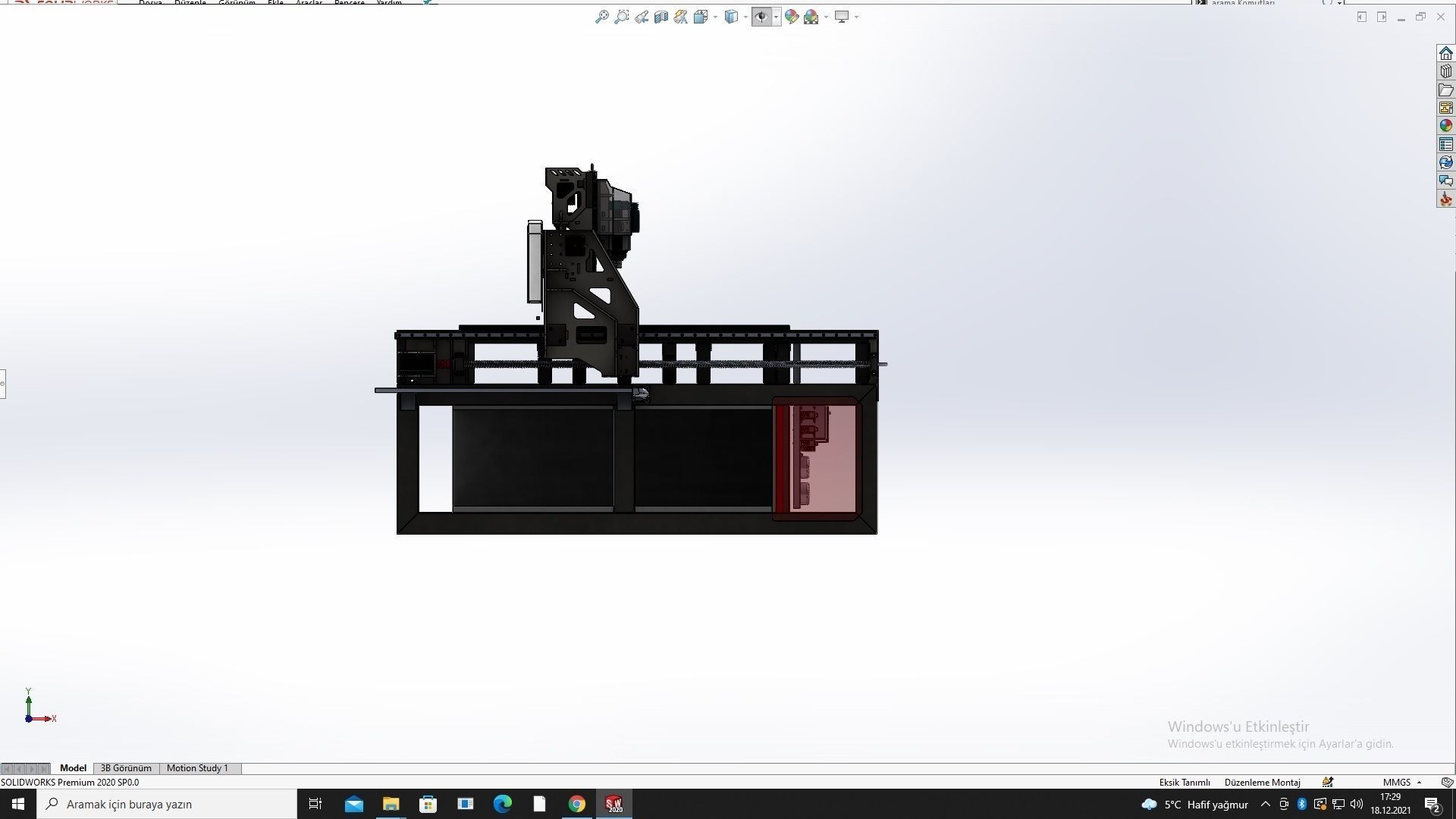Screen dimensions: 1456x819
Task: Click the Previous View toolbar icon
Action: coord(642,17)
